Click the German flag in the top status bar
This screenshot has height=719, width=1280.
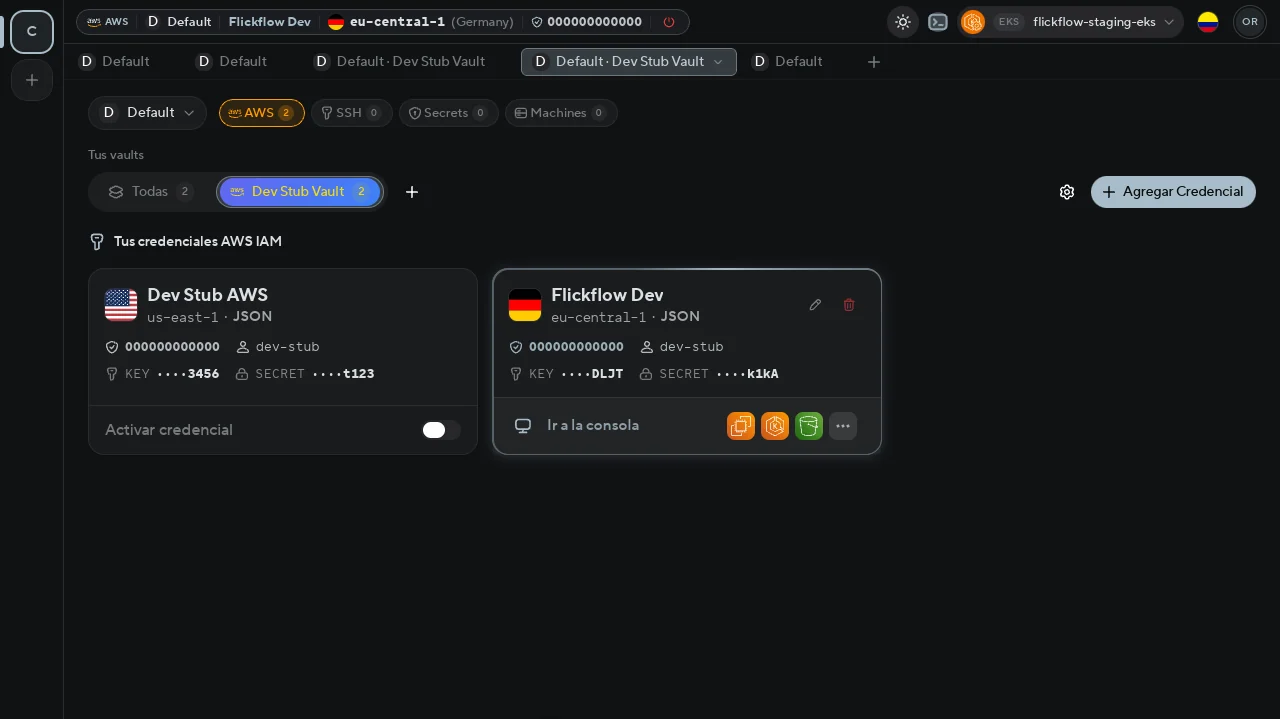tap(336, 22)
